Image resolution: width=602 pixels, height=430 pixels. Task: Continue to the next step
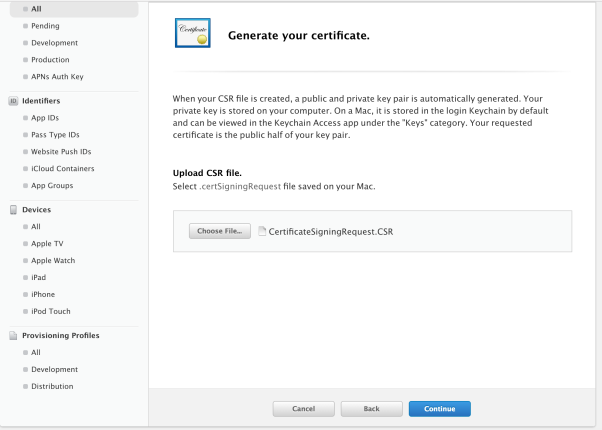pyautogui.click(x=440, y=409)
